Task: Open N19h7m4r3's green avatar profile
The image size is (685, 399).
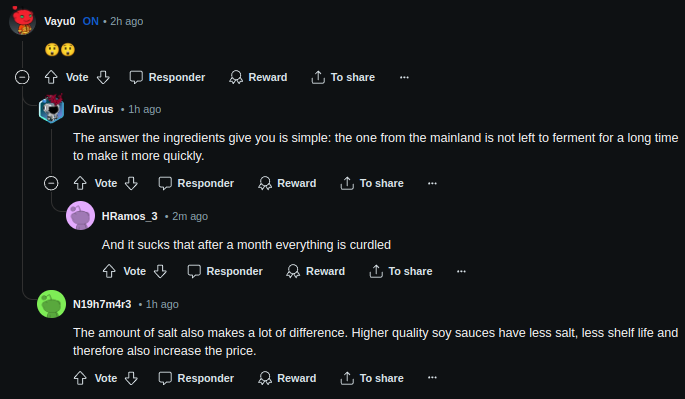Action: pyautogui.click(x=52, y=304)
